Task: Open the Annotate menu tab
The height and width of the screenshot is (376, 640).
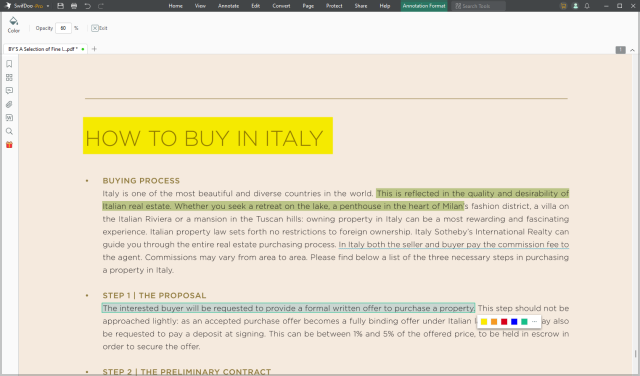Action: click(229, 6)
